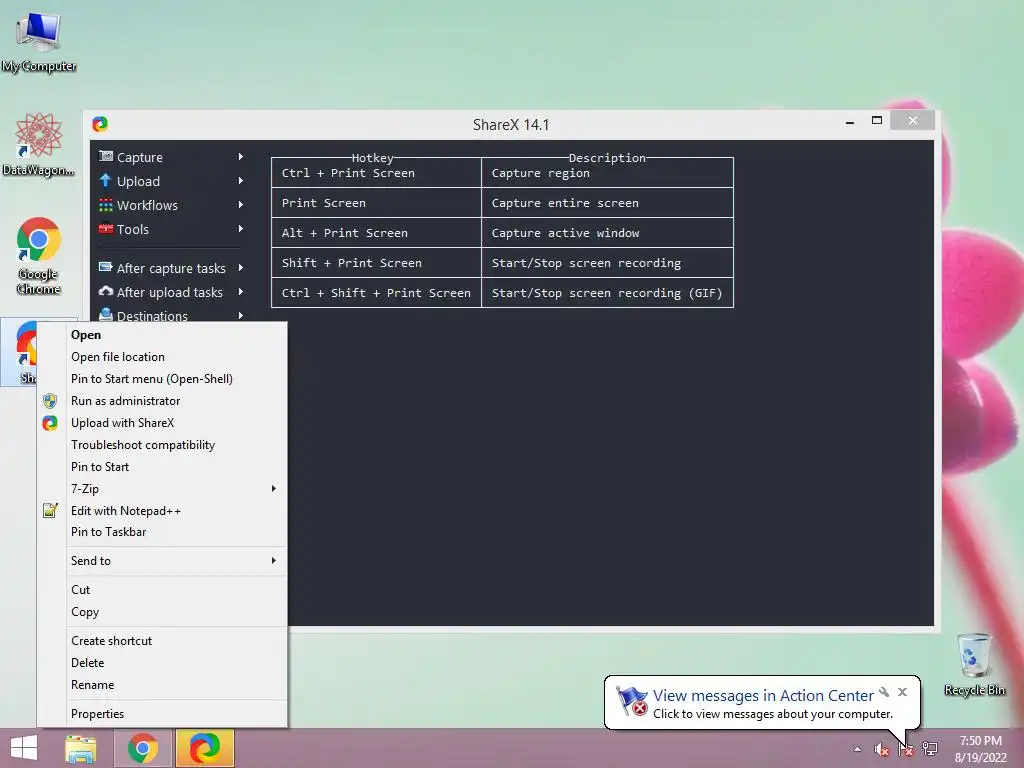Show hidden tray icons arrow
This screenshot has height=768, width=1024.
click(x=857, y=750)
